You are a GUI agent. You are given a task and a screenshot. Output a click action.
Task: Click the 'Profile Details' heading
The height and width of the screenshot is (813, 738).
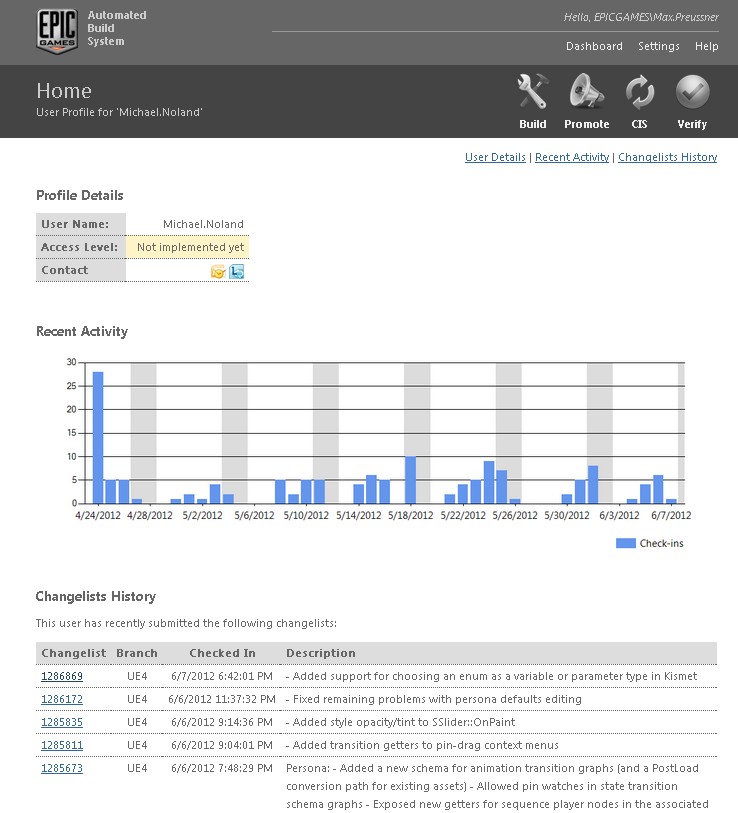pos(80,195)
